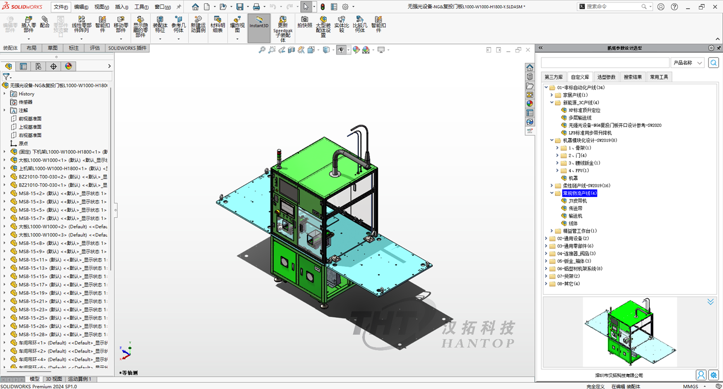Click the blue search button in right panel
723x389 pixels.
[x=713, y=62]
